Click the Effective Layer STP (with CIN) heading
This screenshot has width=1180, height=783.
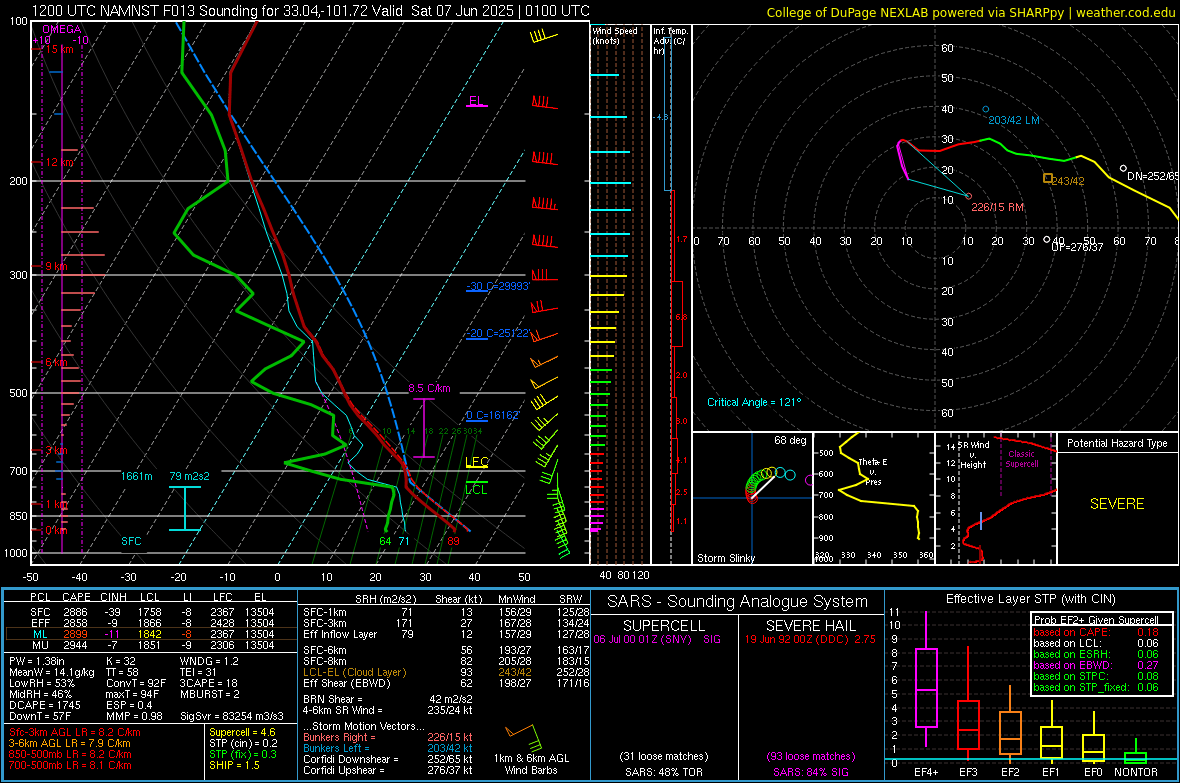(1031, 599)
